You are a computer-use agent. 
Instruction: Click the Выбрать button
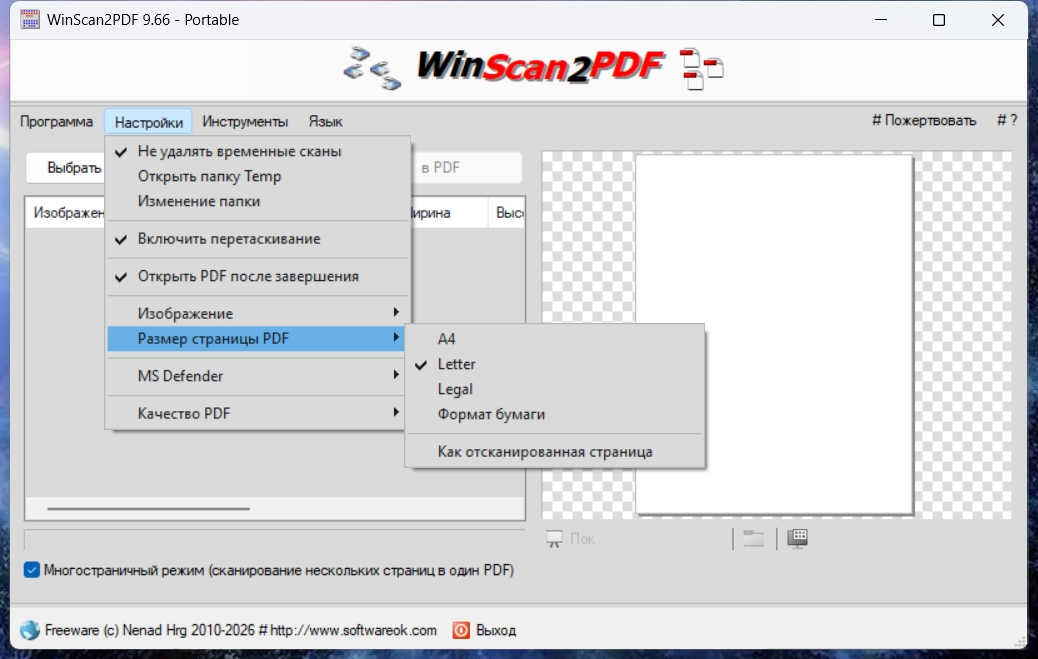(x=66, y=168)
